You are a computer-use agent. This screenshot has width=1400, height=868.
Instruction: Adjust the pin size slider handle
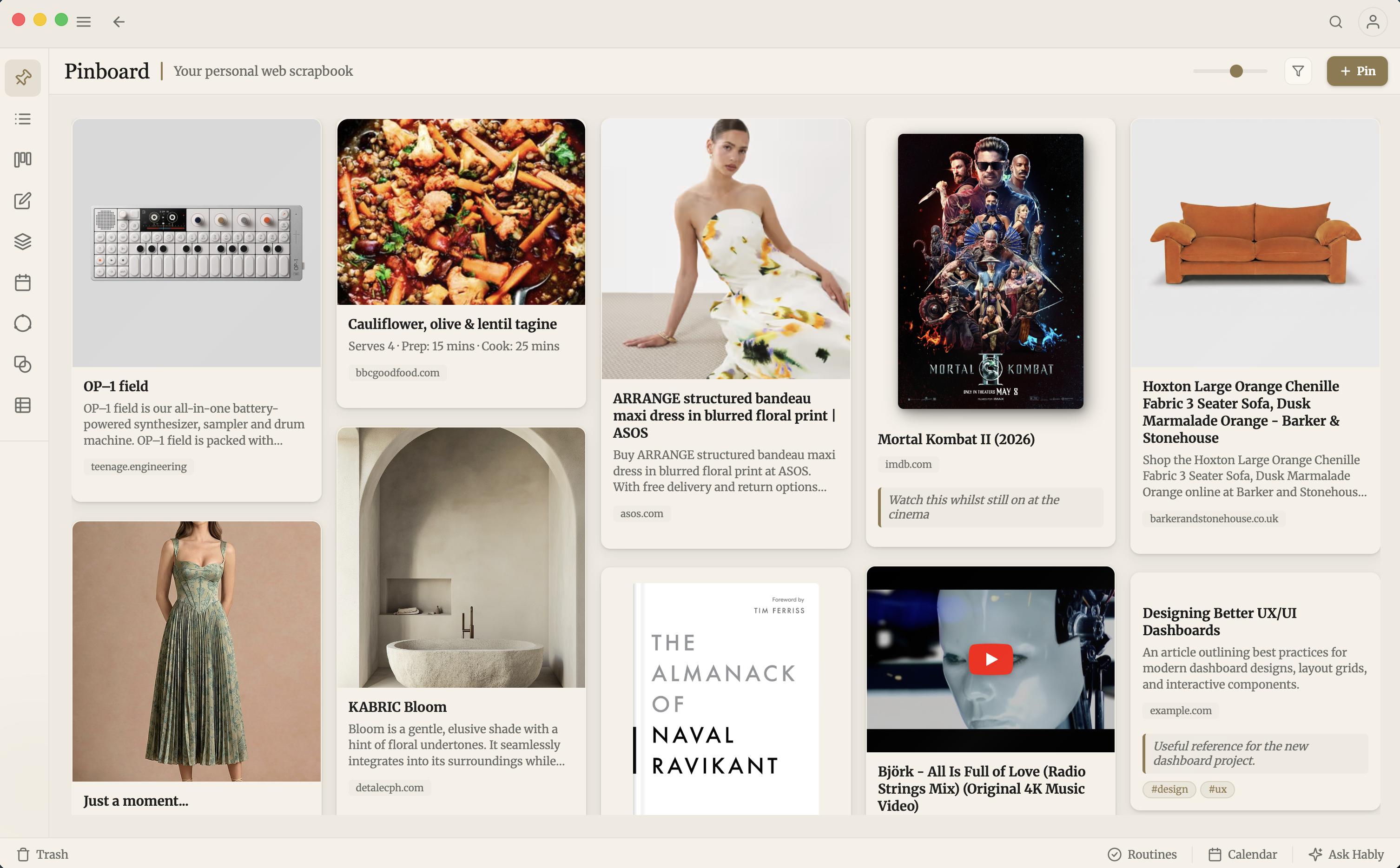1236,71
